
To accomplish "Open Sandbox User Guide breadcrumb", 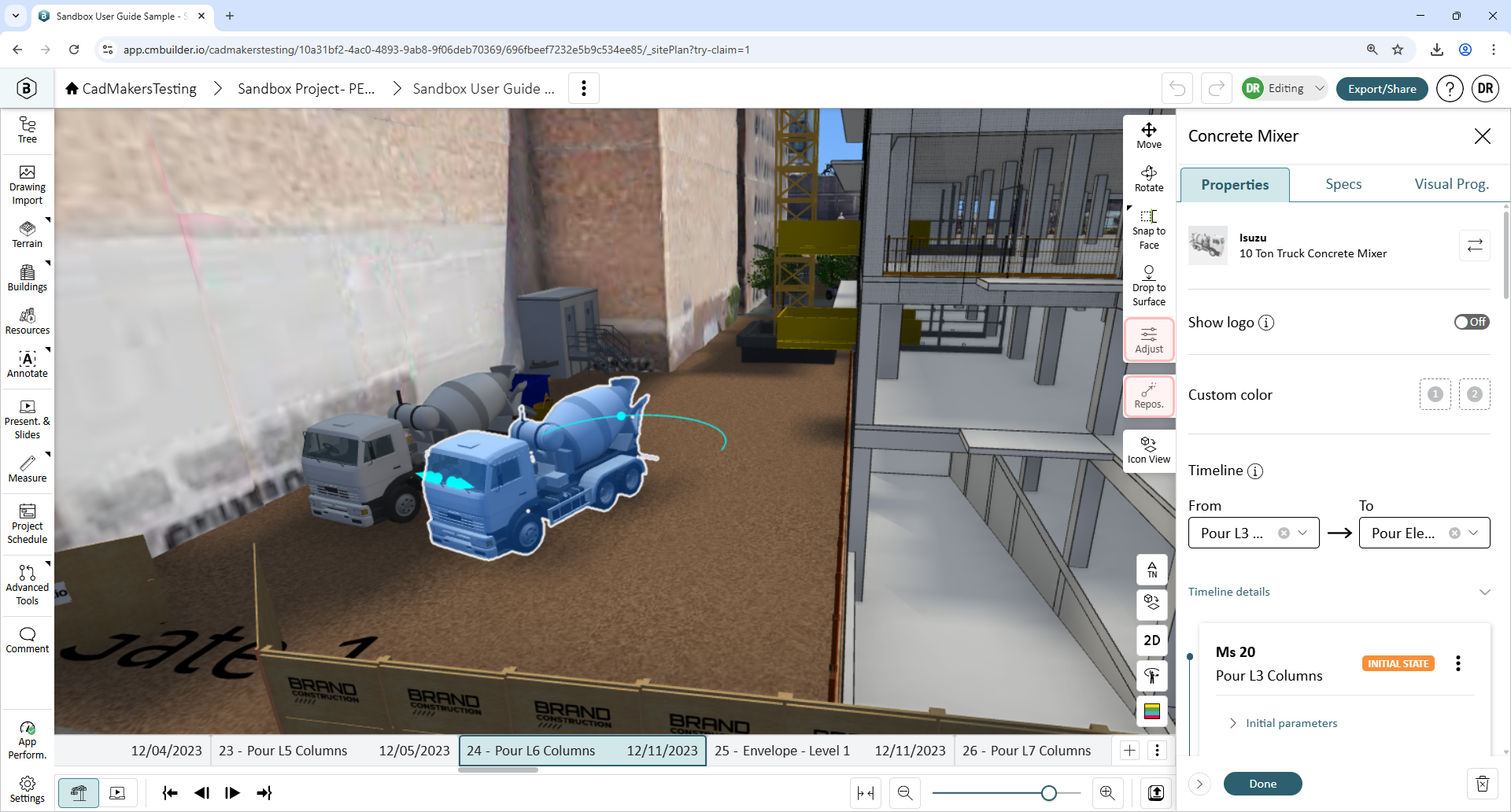I will click(x=484, y=89).
